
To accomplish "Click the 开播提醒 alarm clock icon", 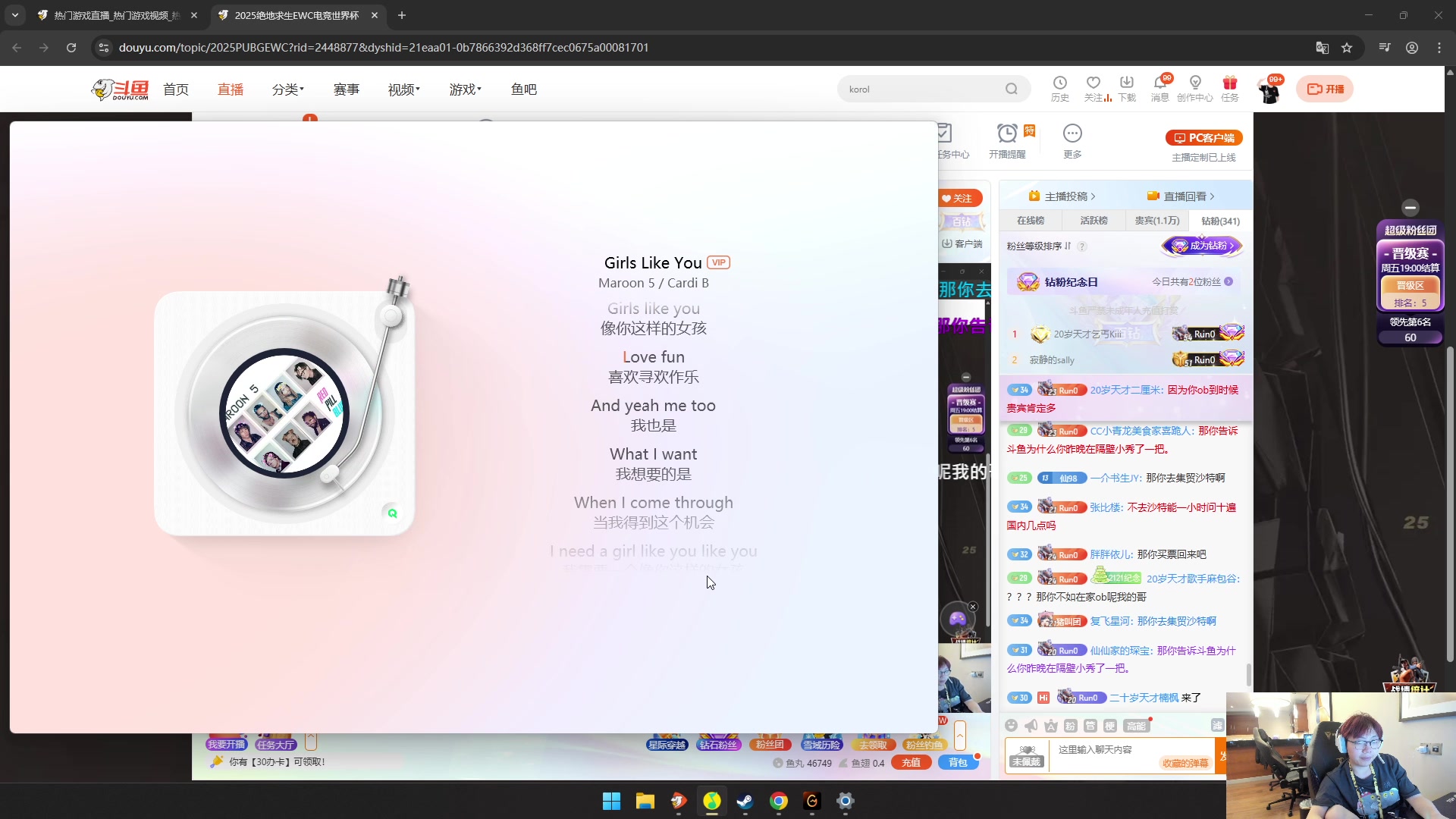I will pyautogui.click(x=1006, y=134).
